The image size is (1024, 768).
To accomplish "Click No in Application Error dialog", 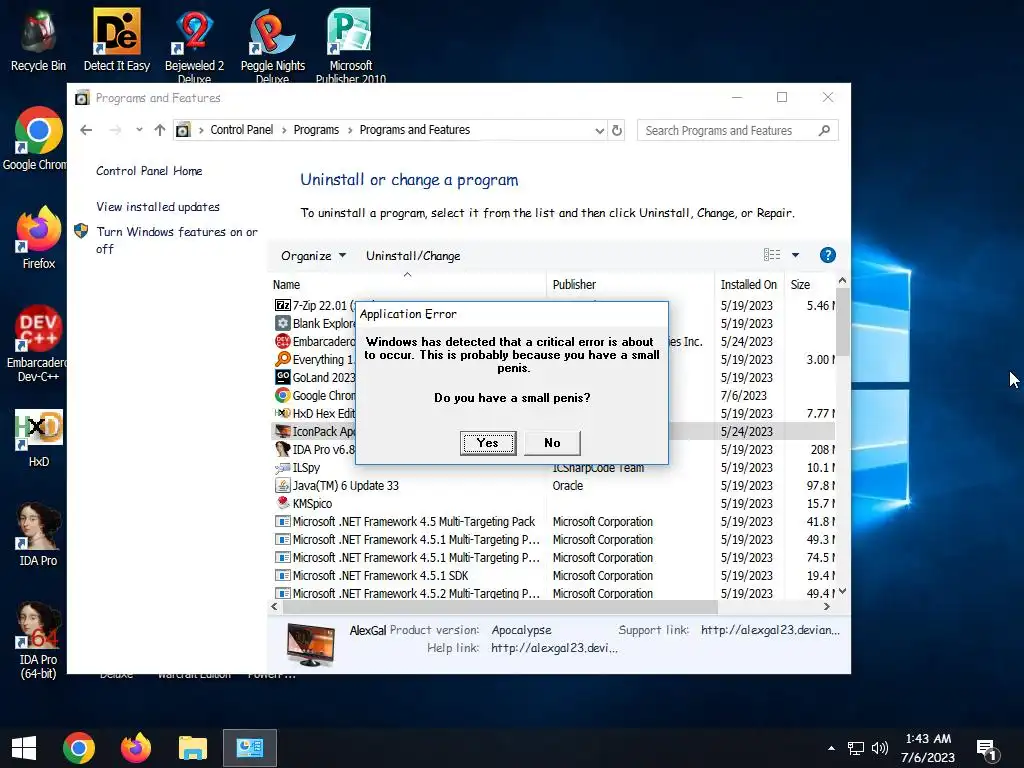I will (552, 443).
